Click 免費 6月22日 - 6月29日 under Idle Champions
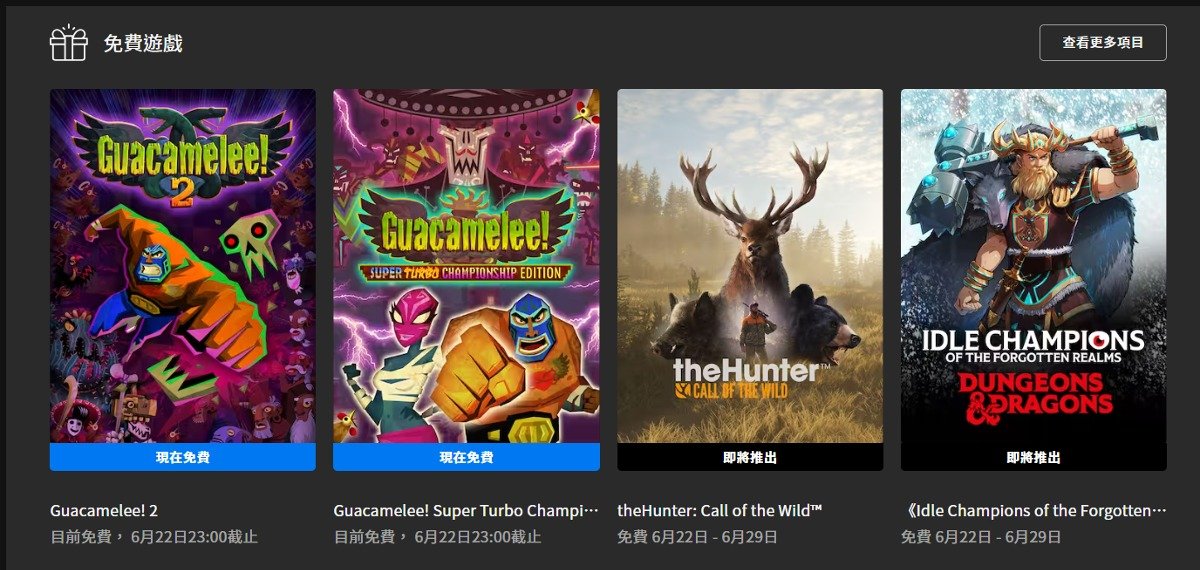 pos(981,537)
